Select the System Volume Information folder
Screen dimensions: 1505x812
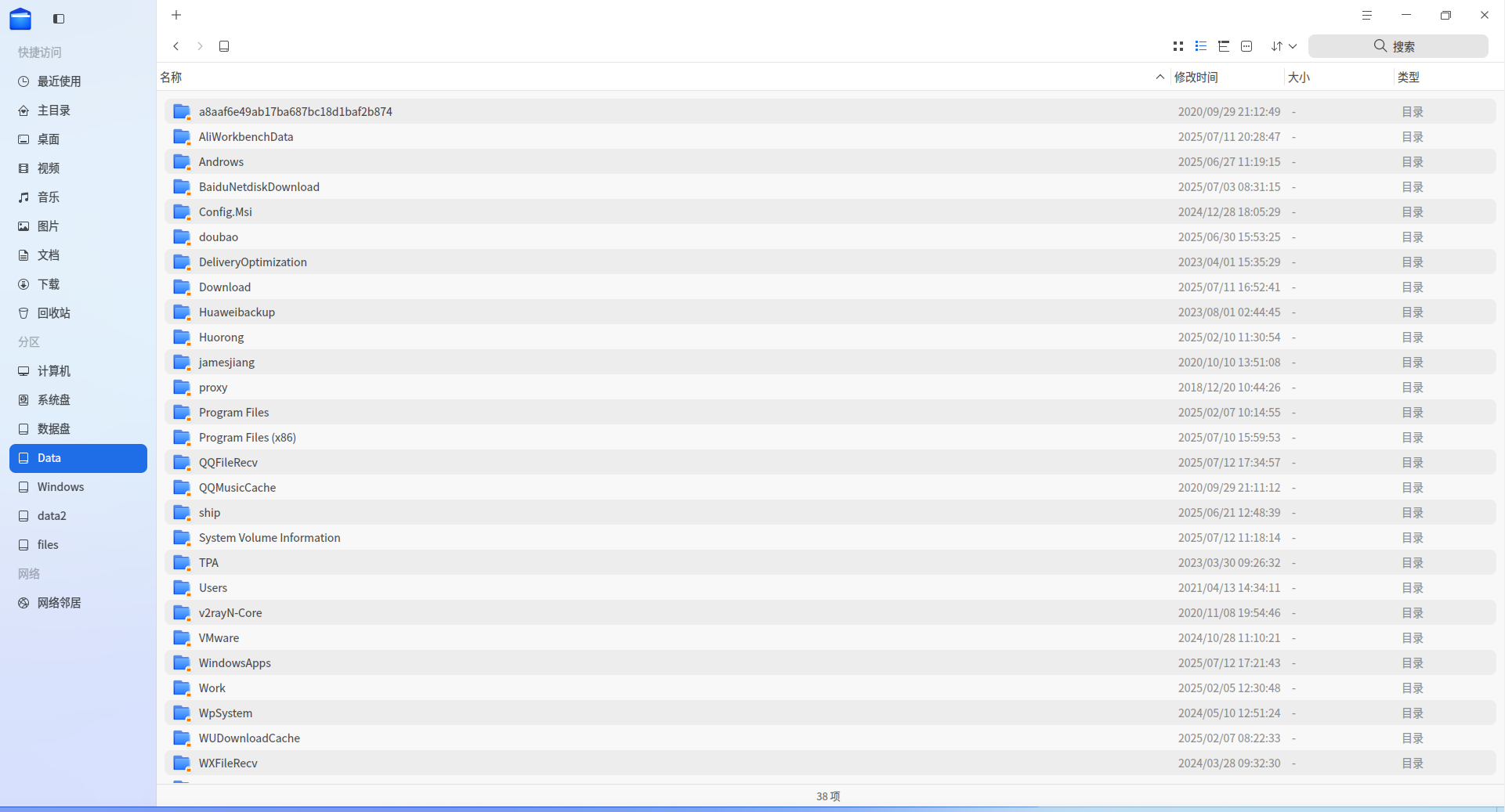pyautogui.click(x=830, y=538)
